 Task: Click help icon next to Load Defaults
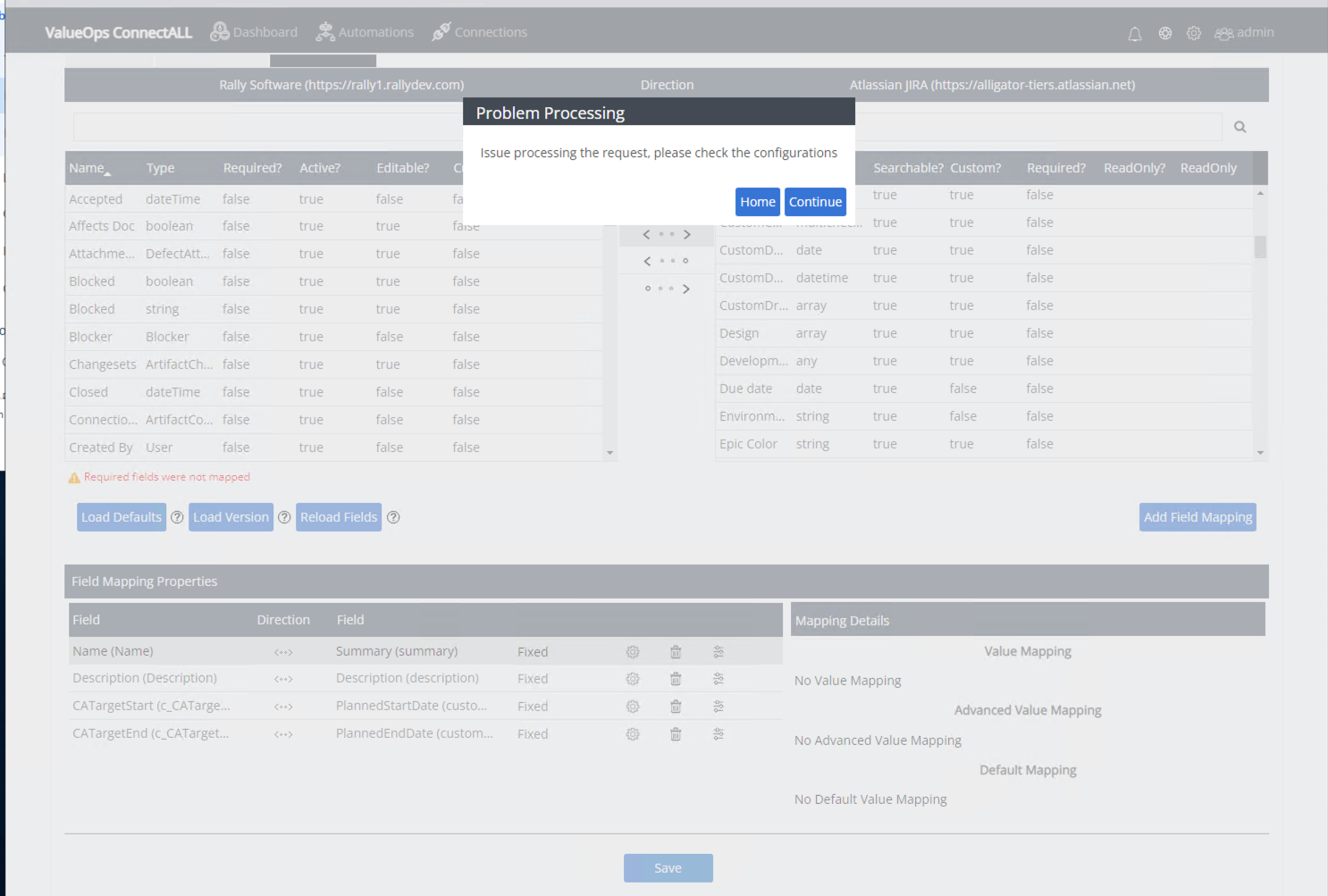click(177, 517)
